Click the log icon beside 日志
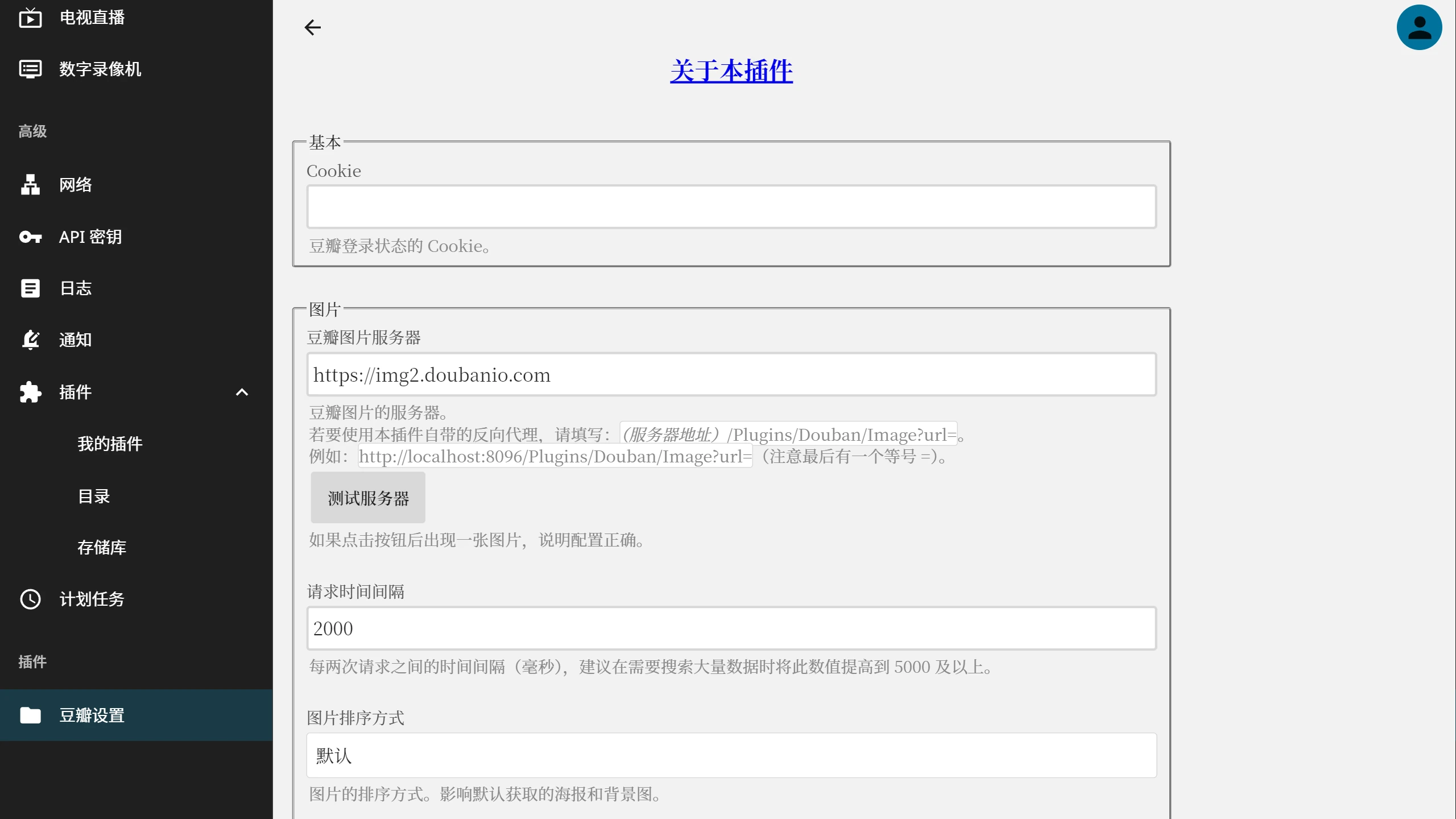This screenshot has height=819, width=1456. click(x=30, y=288)
